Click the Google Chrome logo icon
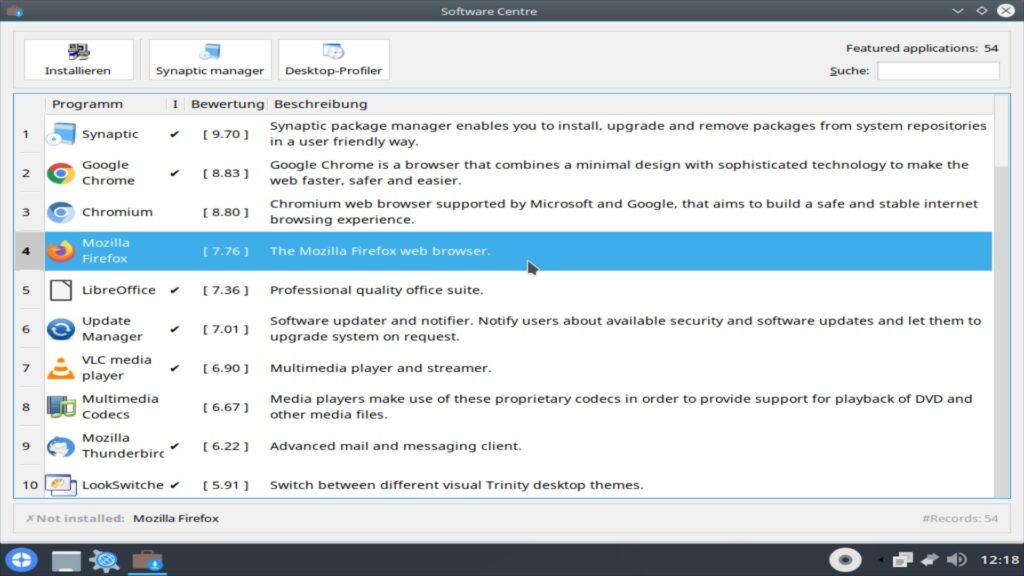 61,173
